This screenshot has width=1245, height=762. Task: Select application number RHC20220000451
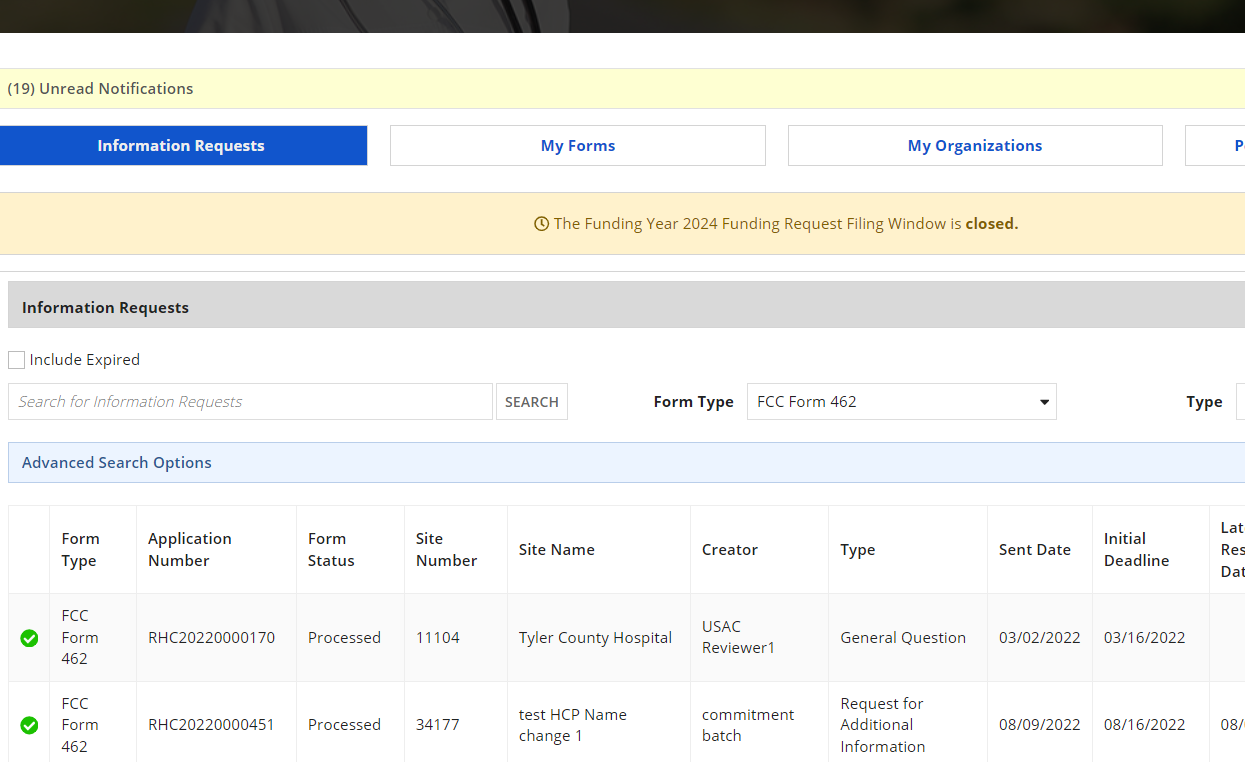211,725
